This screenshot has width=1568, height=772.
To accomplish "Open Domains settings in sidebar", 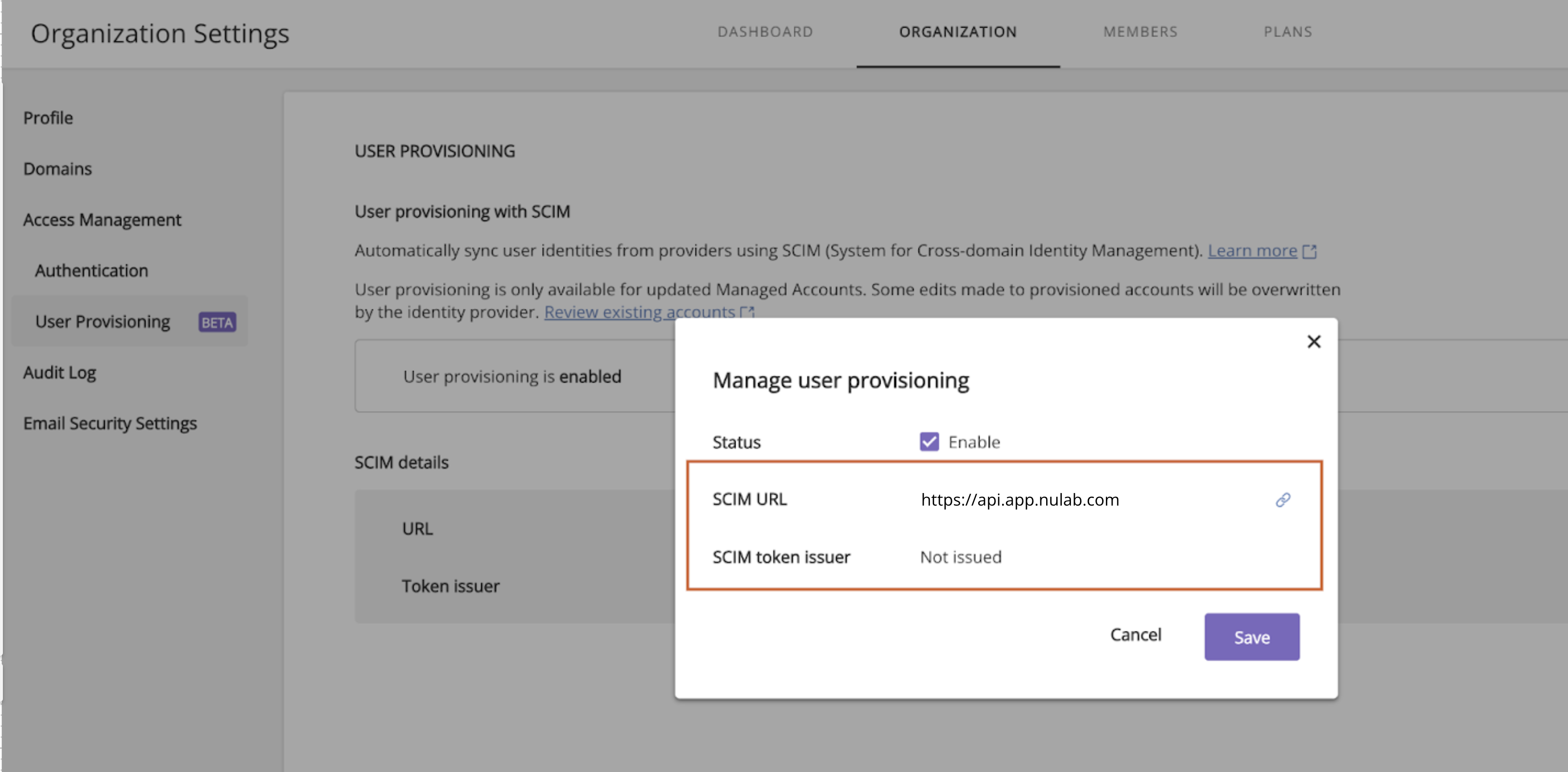I will coord(58,169).
